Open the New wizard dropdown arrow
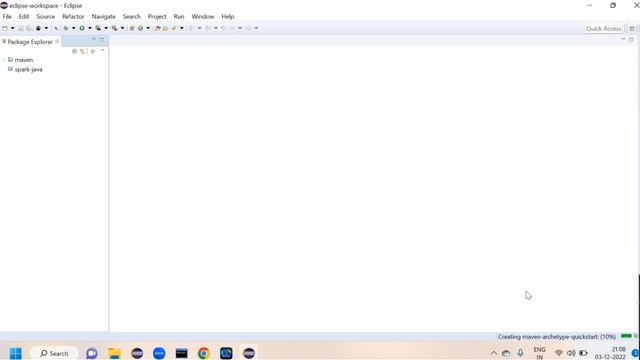This screenshot has width=640, height=360. click(12, 28)
